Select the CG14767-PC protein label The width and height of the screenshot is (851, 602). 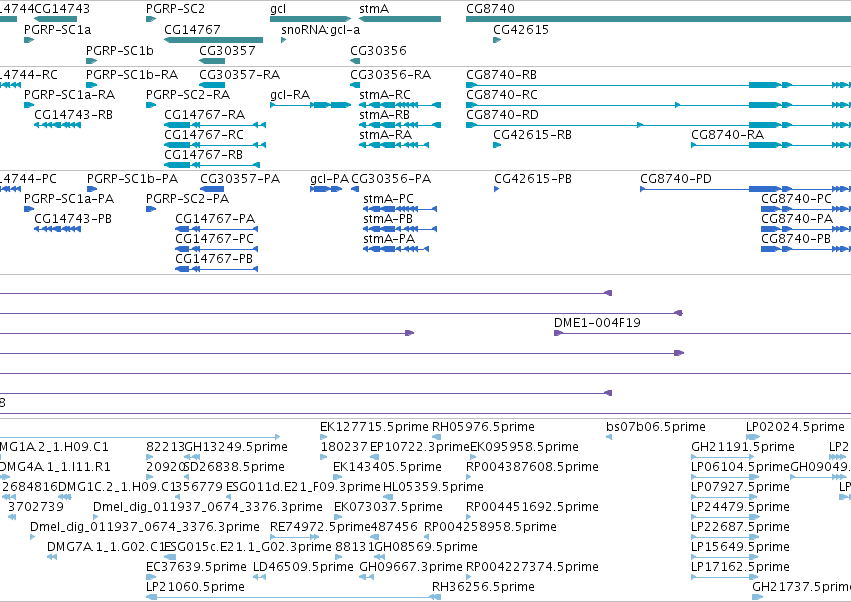coord(214,239)
